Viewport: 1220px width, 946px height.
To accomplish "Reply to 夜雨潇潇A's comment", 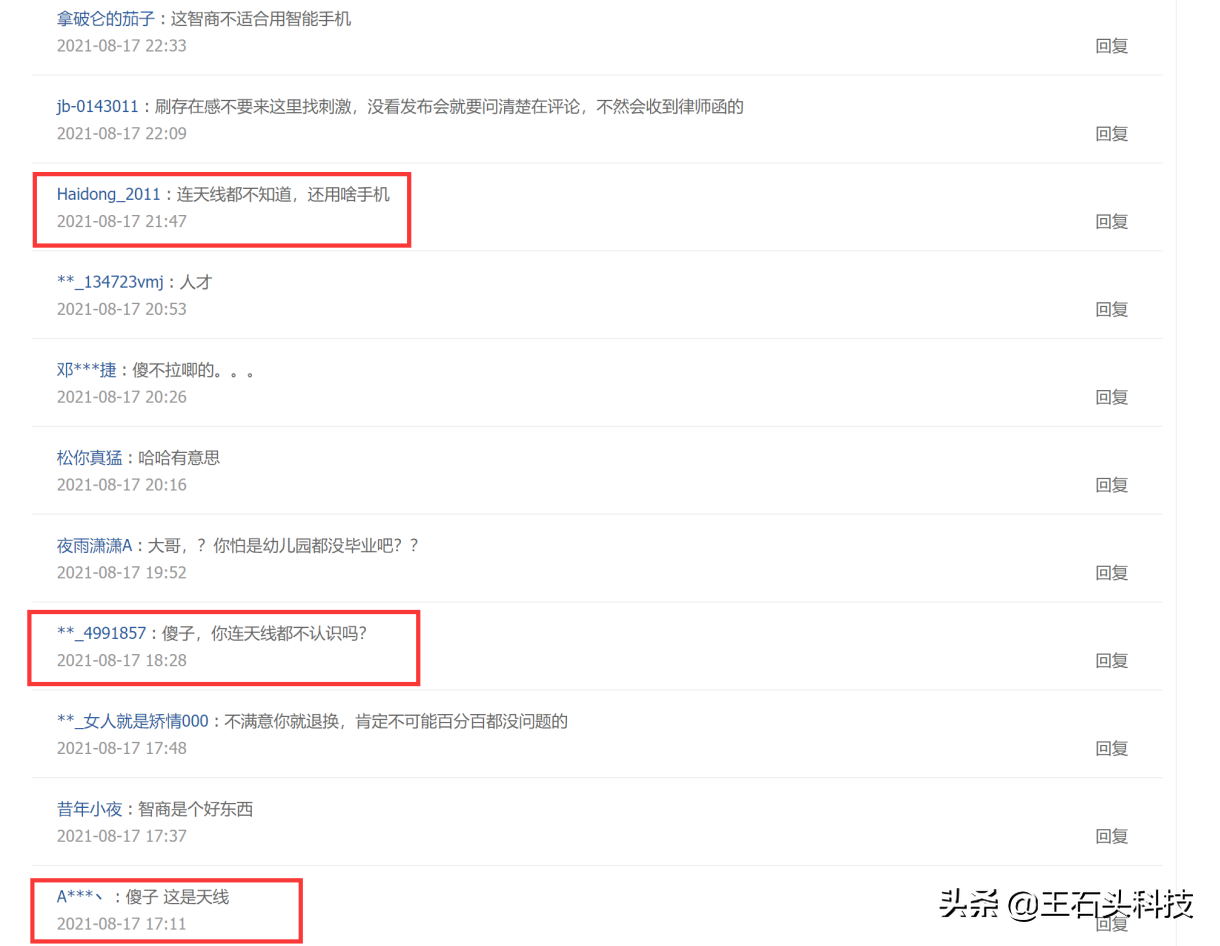I will (1112, 574).
